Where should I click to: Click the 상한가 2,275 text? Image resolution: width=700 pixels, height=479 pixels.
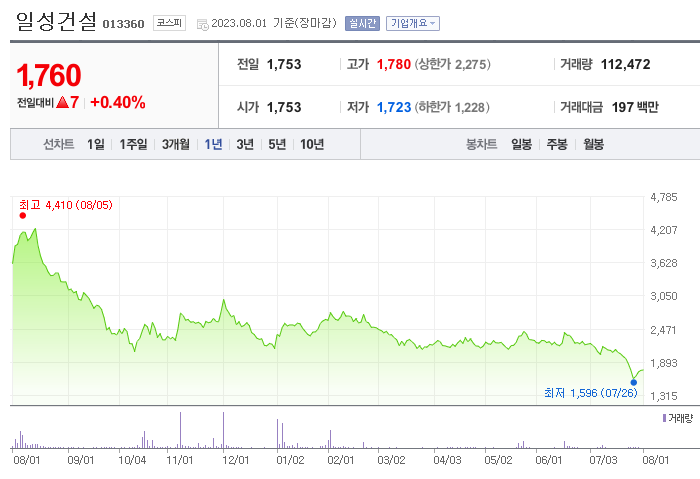(x=453, y=64)
